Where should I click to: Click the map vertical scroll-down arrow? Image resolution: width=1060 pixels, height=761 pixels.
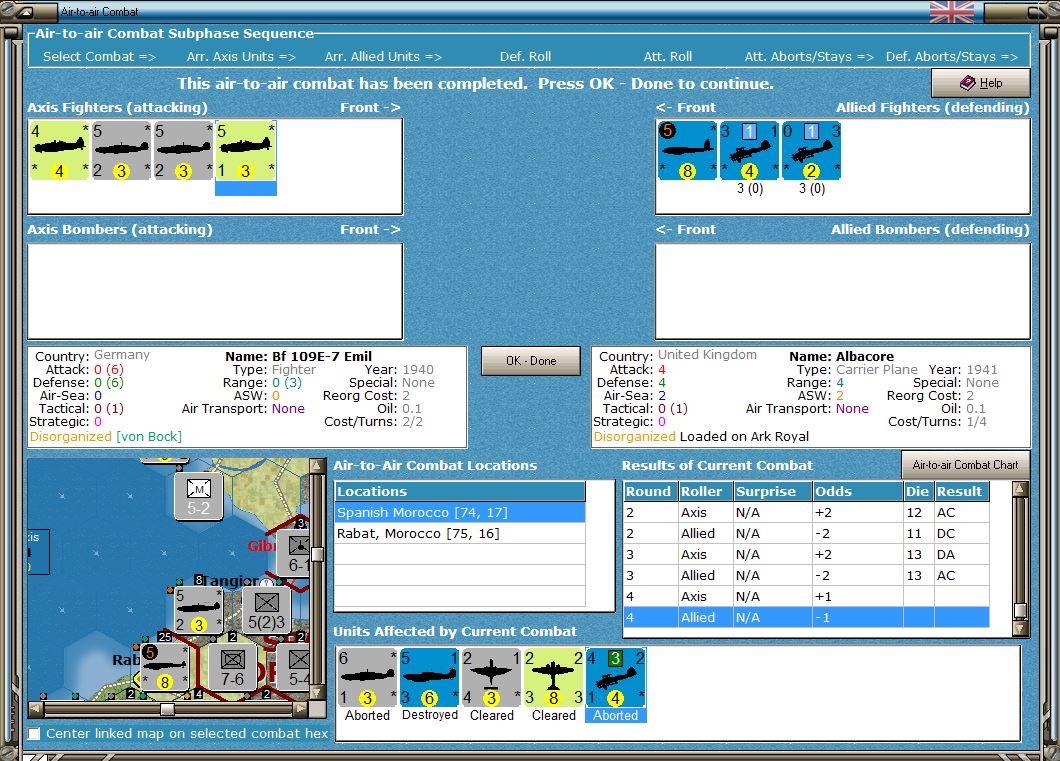[x=316, y=693]
